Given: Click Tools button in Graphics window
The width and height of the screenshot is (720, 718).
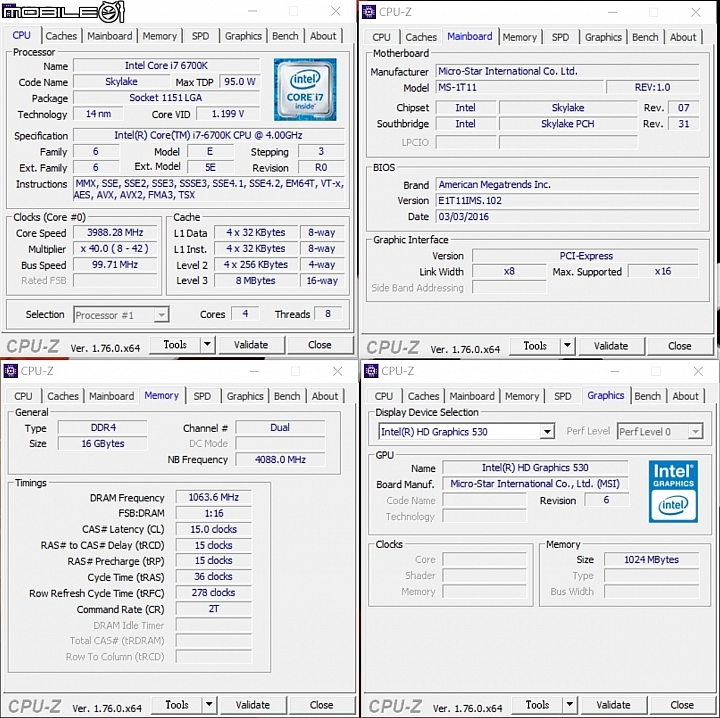Looking at the screenshot, I should (x=537, y=704).
